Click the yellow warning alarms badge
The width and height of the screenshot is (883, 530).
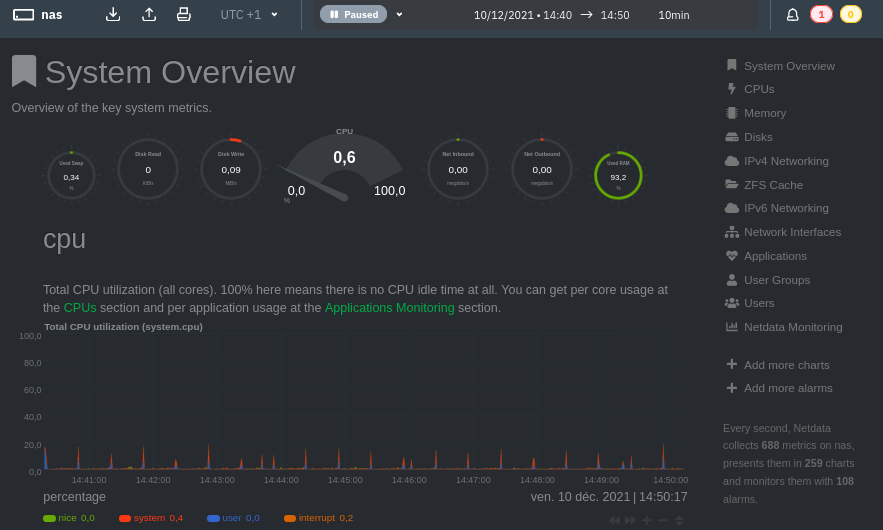(850, 14)
